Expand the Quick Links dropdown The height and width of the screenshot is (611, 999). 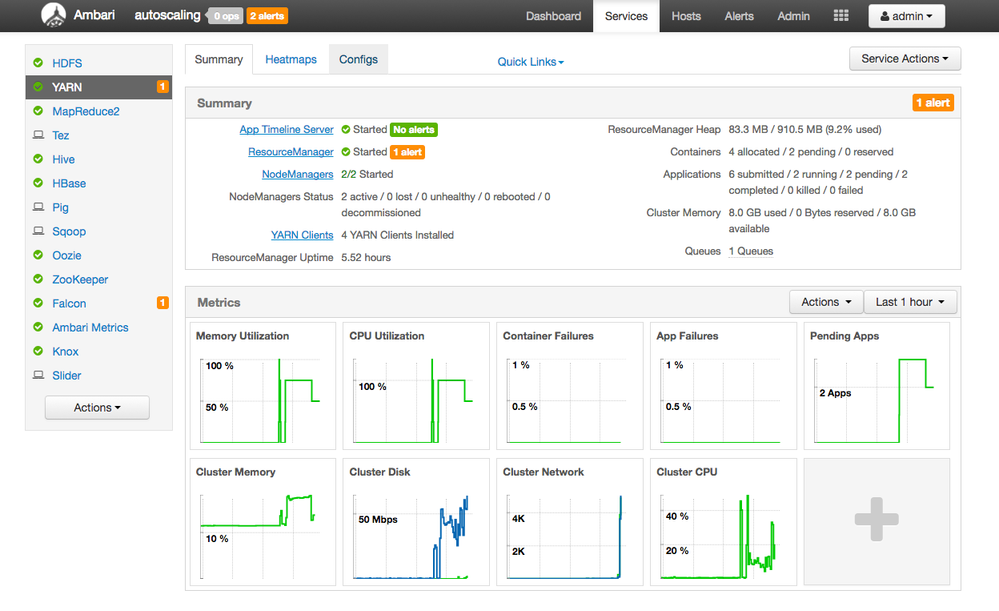coord(530,62)
